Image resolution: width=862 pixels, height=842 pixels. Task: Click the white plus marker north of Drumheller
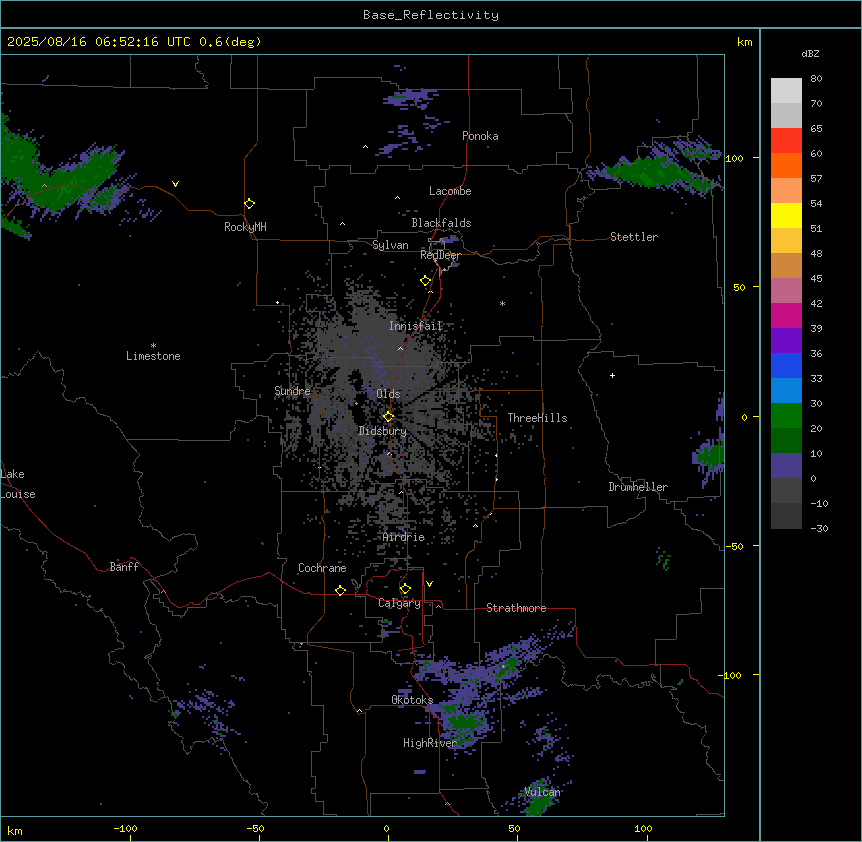612,375
